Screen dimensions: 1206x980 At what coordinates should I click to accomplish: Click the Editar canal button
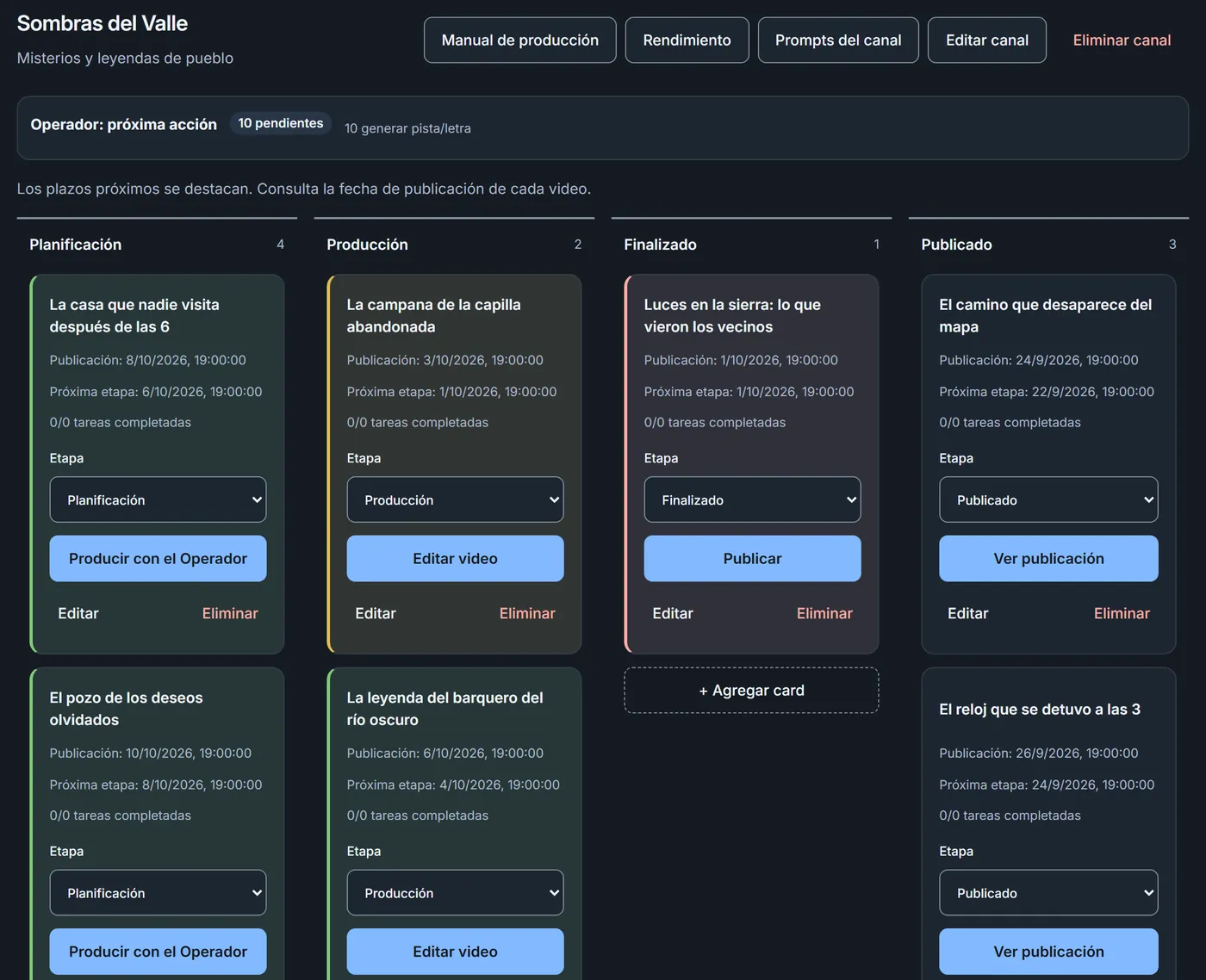pyautogui.click(x=987, y=40)
